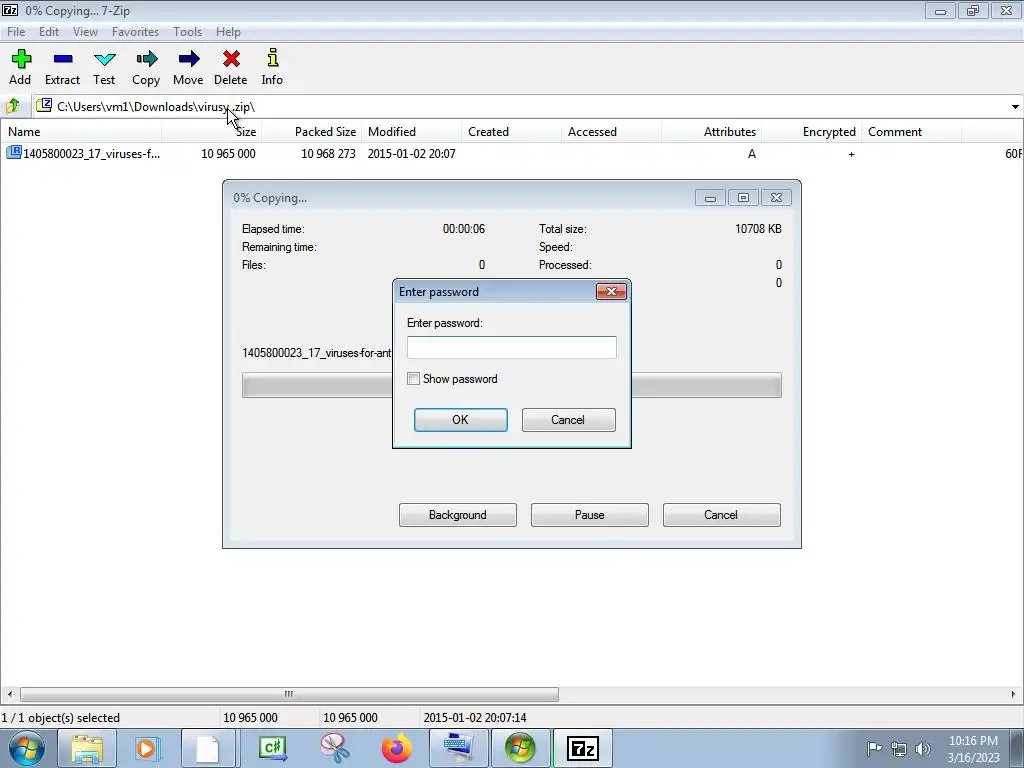1024x768 pixels.
Task: Open the Favorites menu
Action: tap(135, 31)
